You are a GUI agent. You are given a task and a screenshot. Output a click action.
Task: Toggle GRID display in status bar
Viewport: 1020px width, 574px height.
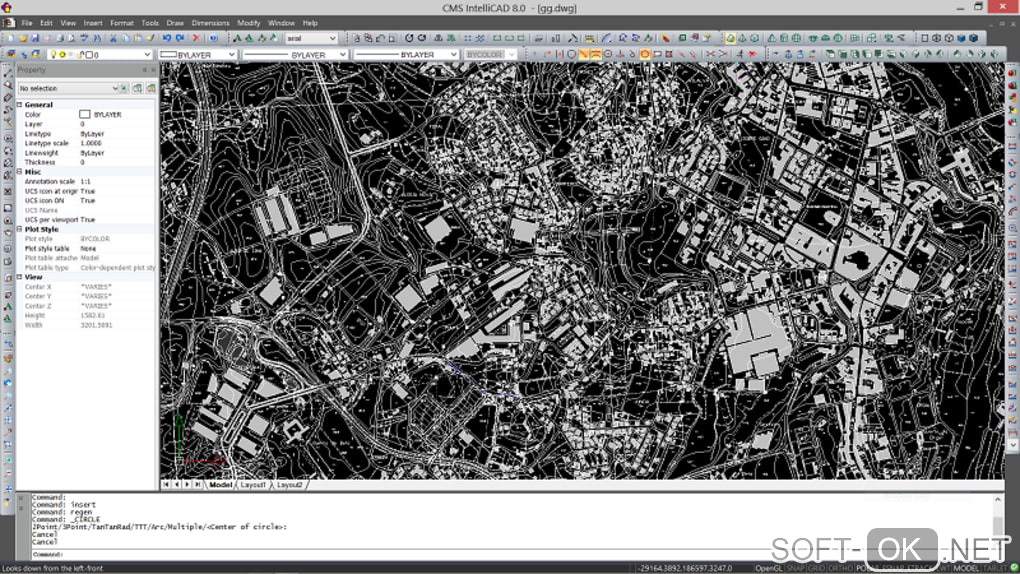click(x=815, y=568)
